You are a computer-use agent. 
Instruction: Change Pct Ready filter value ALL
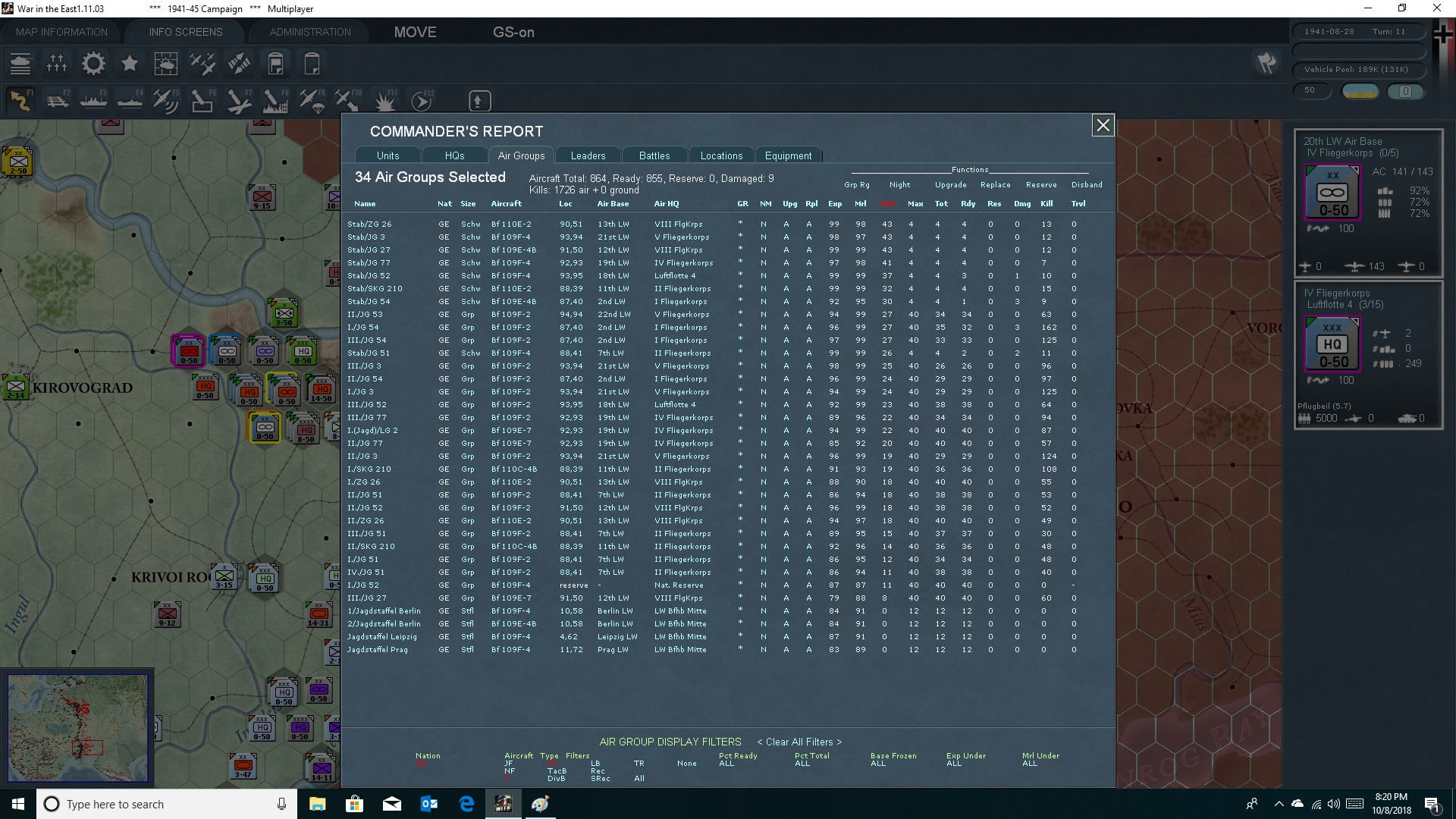pyautogui.click(x=726, y=764)
